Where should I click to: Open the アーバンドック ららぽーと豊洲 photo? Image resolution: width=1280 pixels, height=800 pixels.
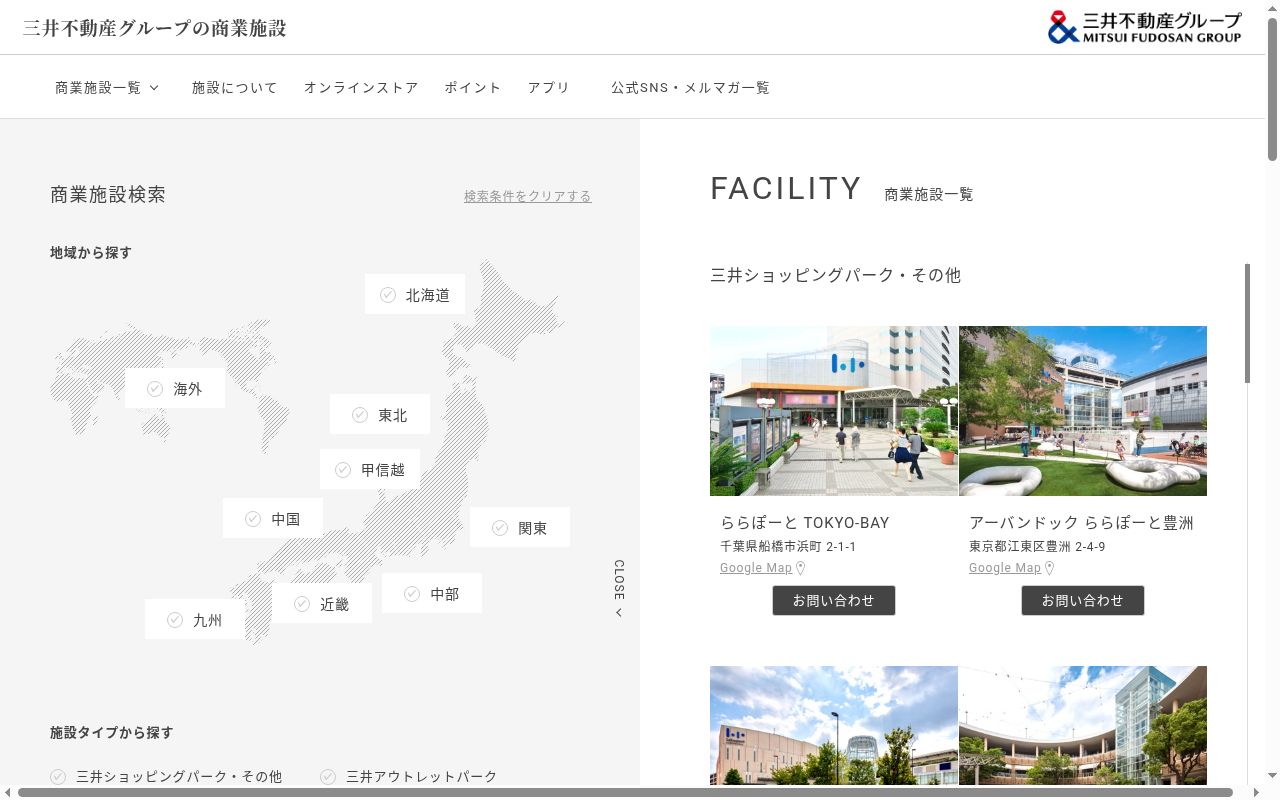click(x=1083, y=411)
